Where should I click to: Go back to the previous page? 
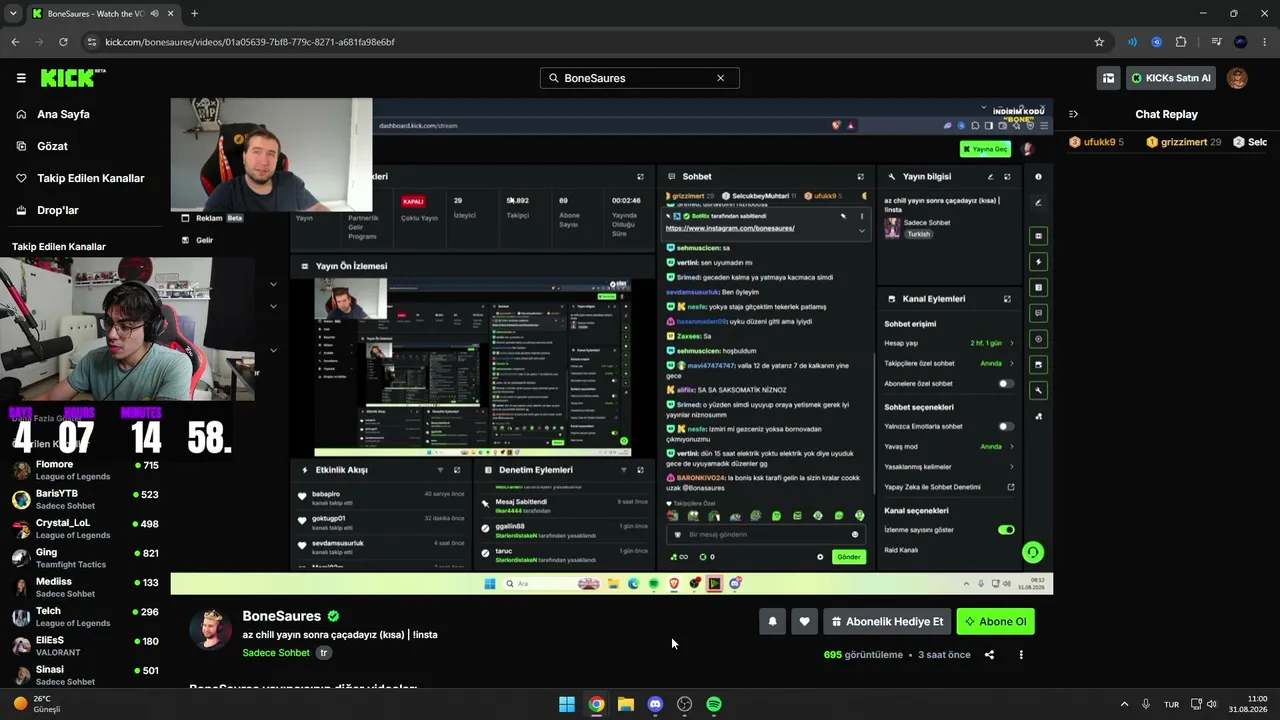(x=15, y=42)
